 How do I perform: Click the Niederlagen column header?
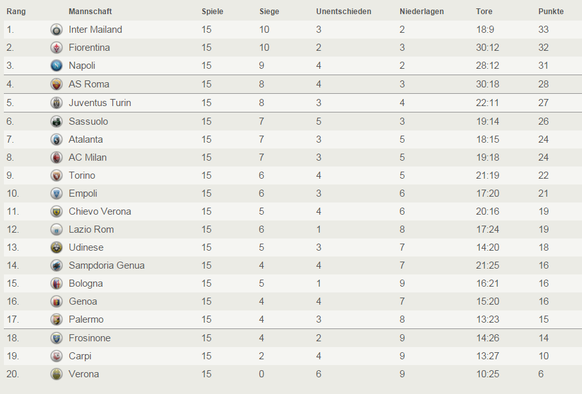click(422, 12)
